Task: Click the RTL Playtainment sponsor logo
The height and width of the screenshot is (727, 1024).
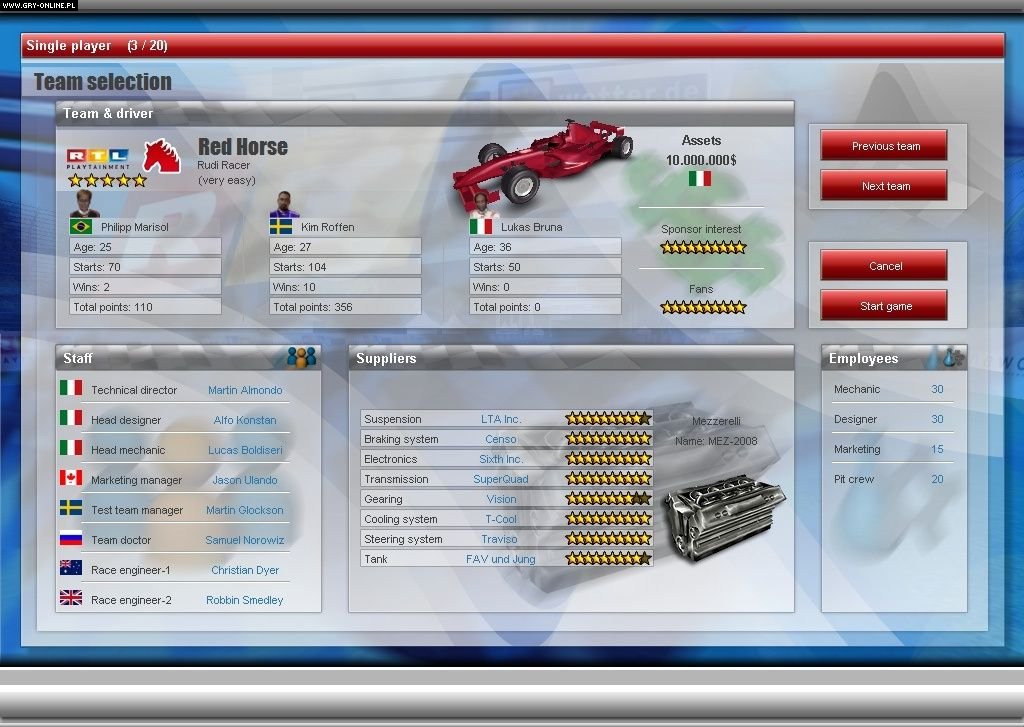Action: click(x=97, y=158)
